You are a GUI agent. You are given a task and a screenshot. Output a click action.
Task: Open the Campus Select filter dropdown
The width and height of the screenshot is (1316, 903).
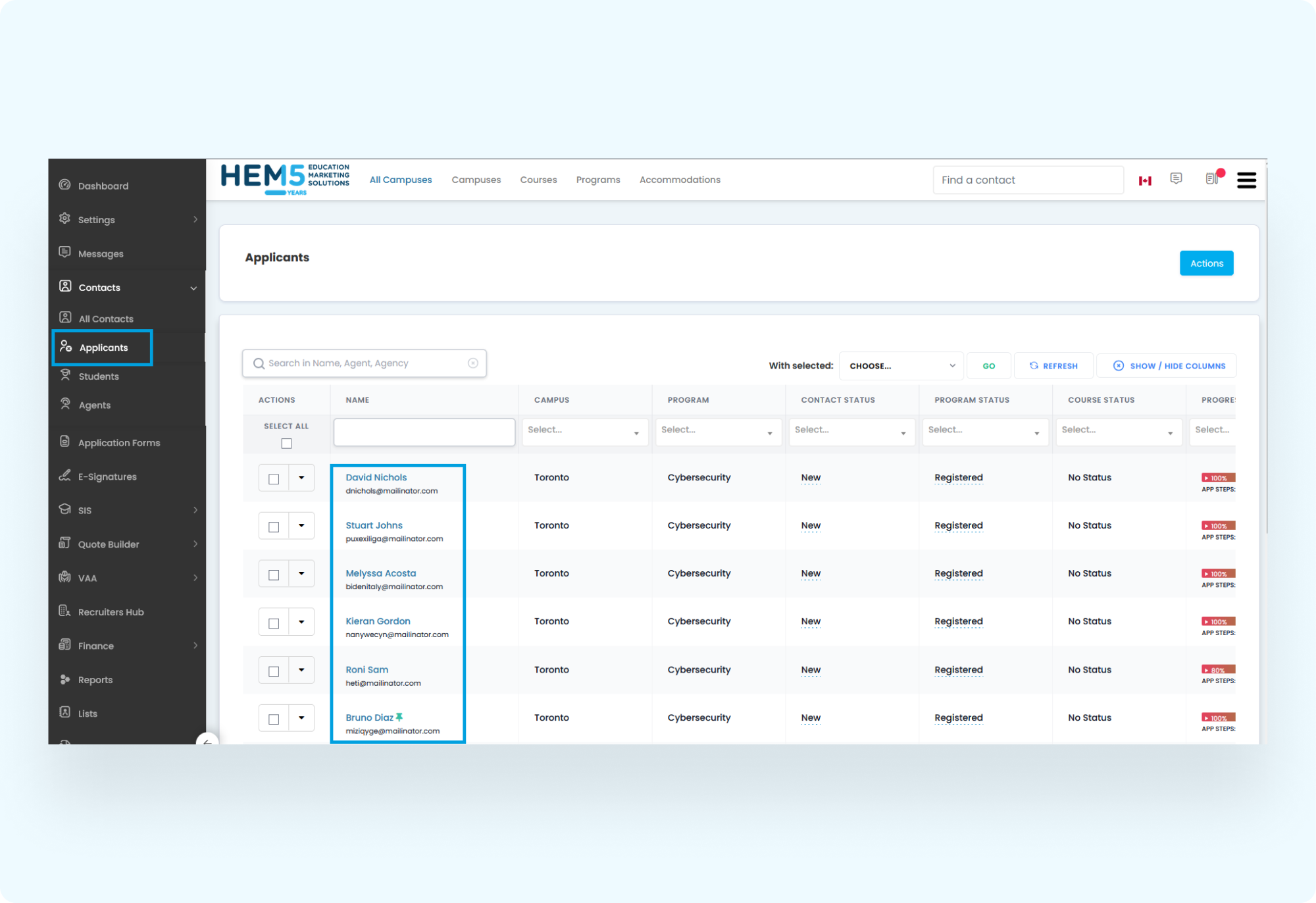[x=584, y=431]
